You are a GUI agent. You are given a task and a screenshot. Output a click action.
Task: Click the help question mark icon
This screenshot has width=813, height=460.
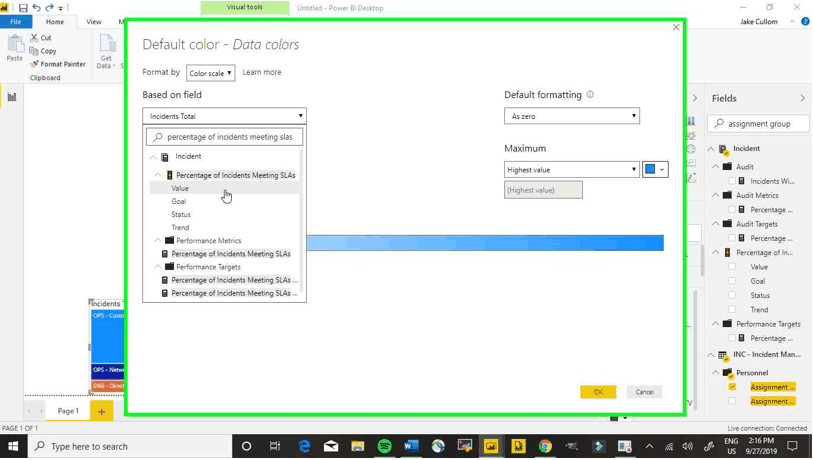(805, 21)
